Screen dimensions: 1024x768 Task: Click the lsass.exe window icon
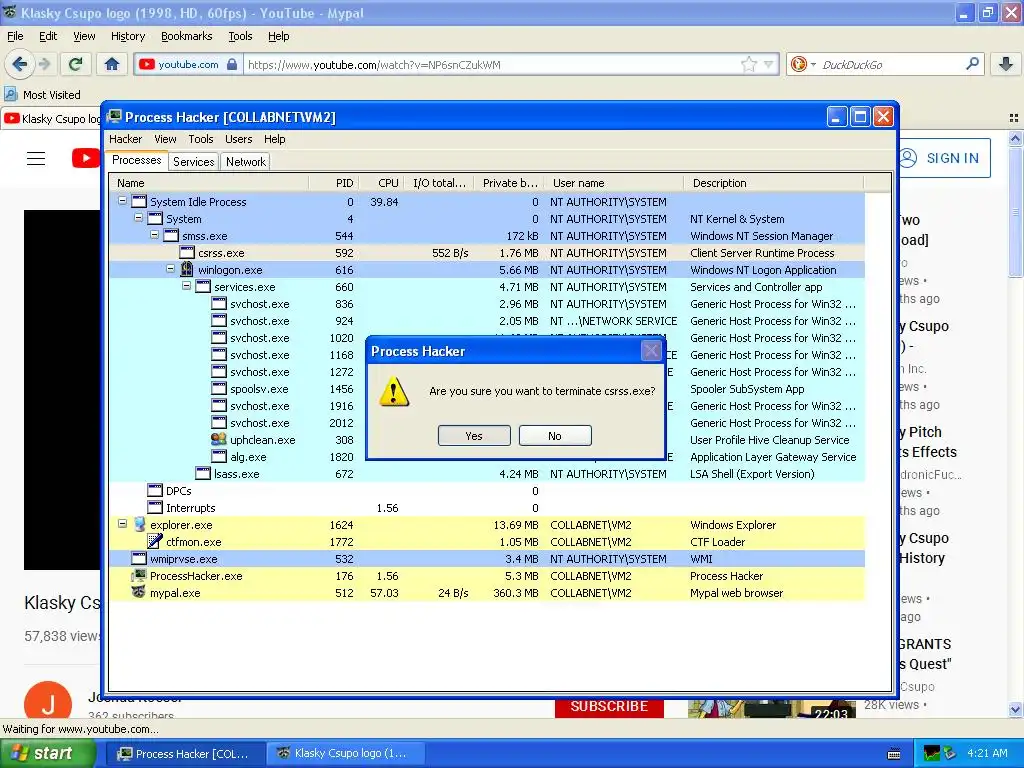click(203, 473)
